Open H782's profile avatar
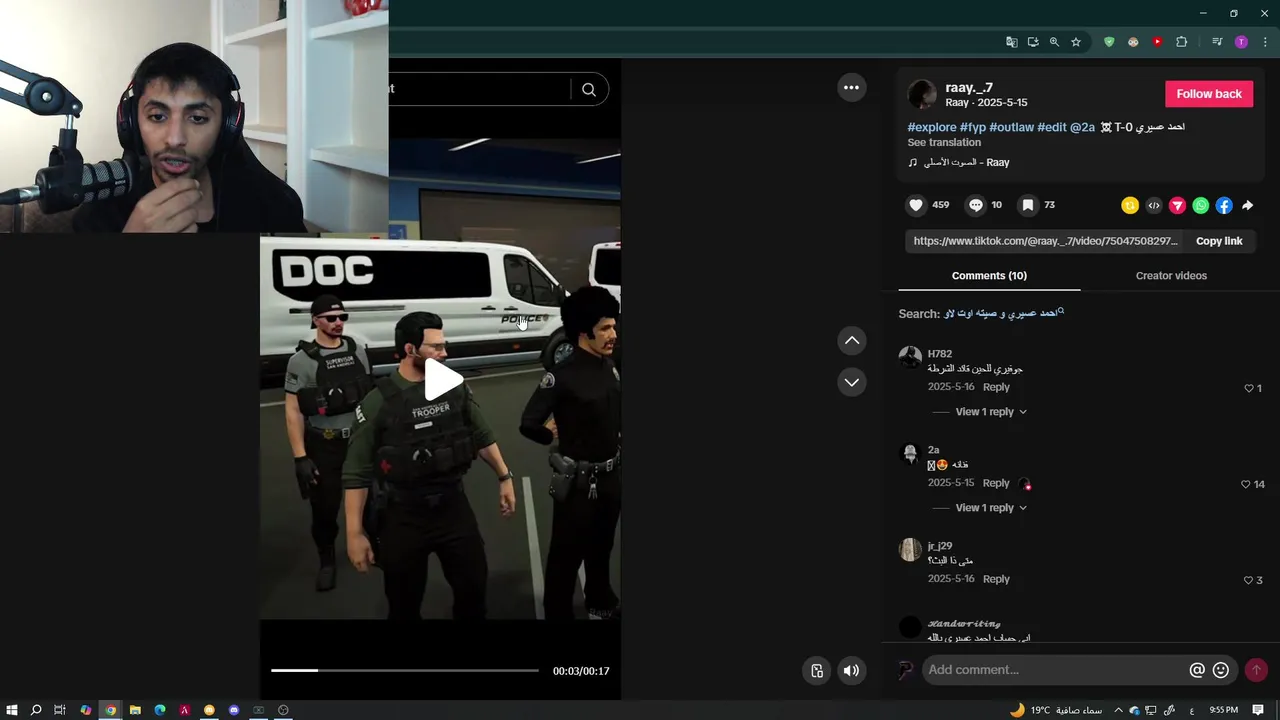Viewport: 1280px width, 720px height. pos(910,357)
